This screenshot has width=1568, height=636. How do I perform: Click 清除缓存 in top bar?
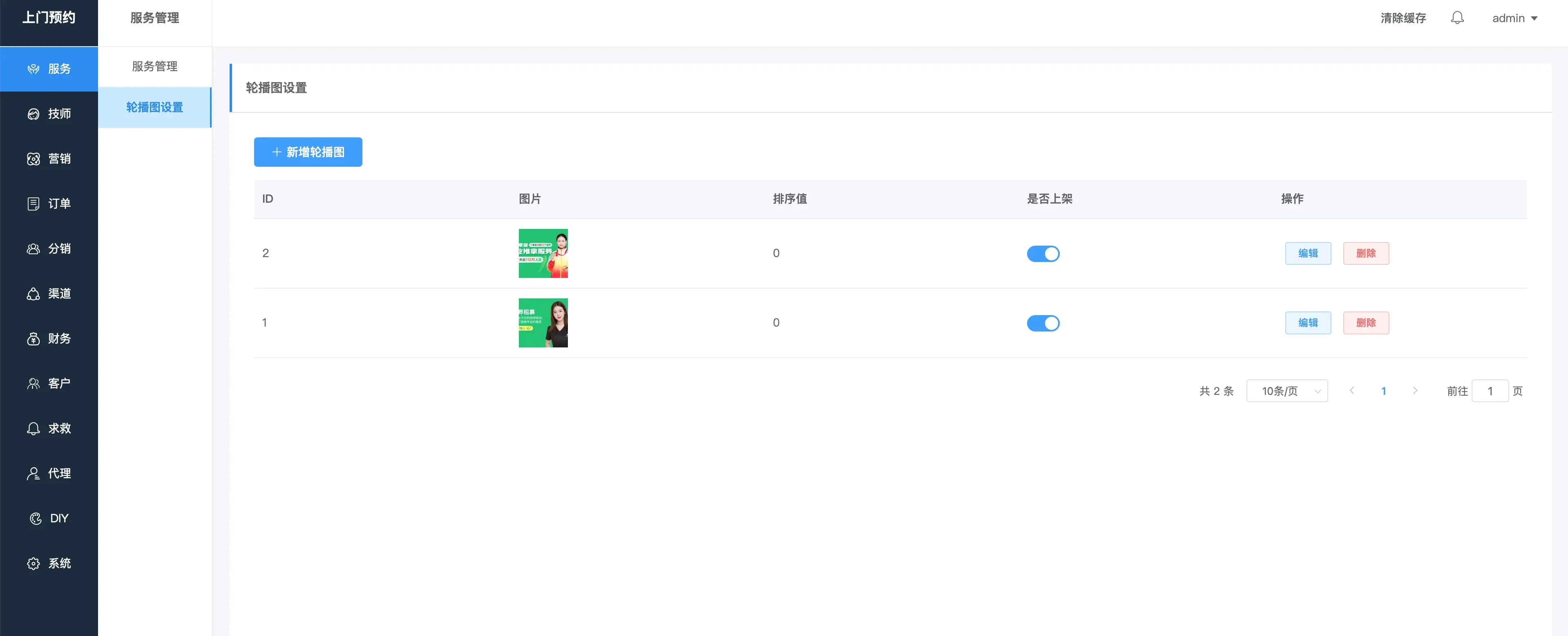(x=1403, y=18)
